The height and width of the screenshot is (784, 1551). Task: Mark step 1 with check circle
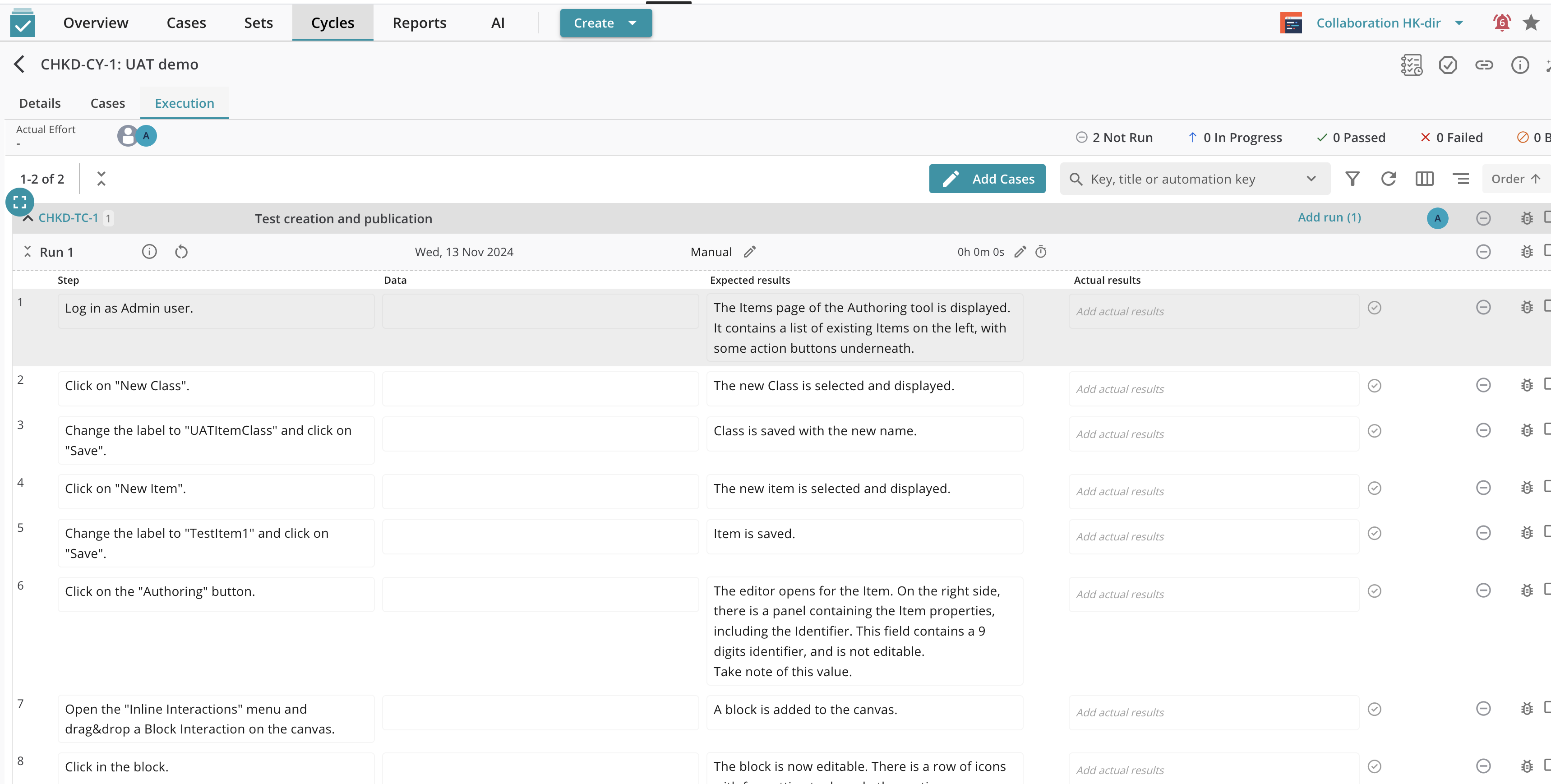1374,308
